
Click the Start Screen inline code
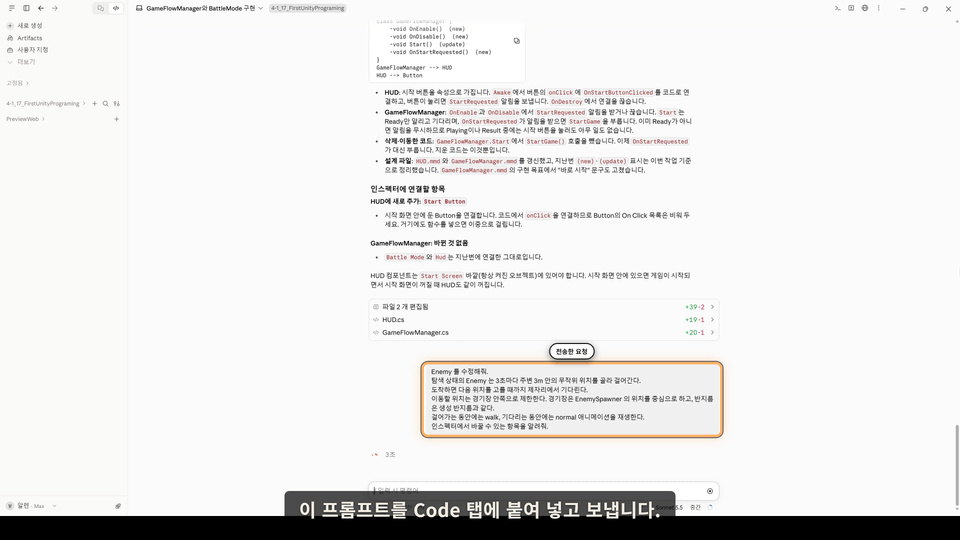click(441, 276)
